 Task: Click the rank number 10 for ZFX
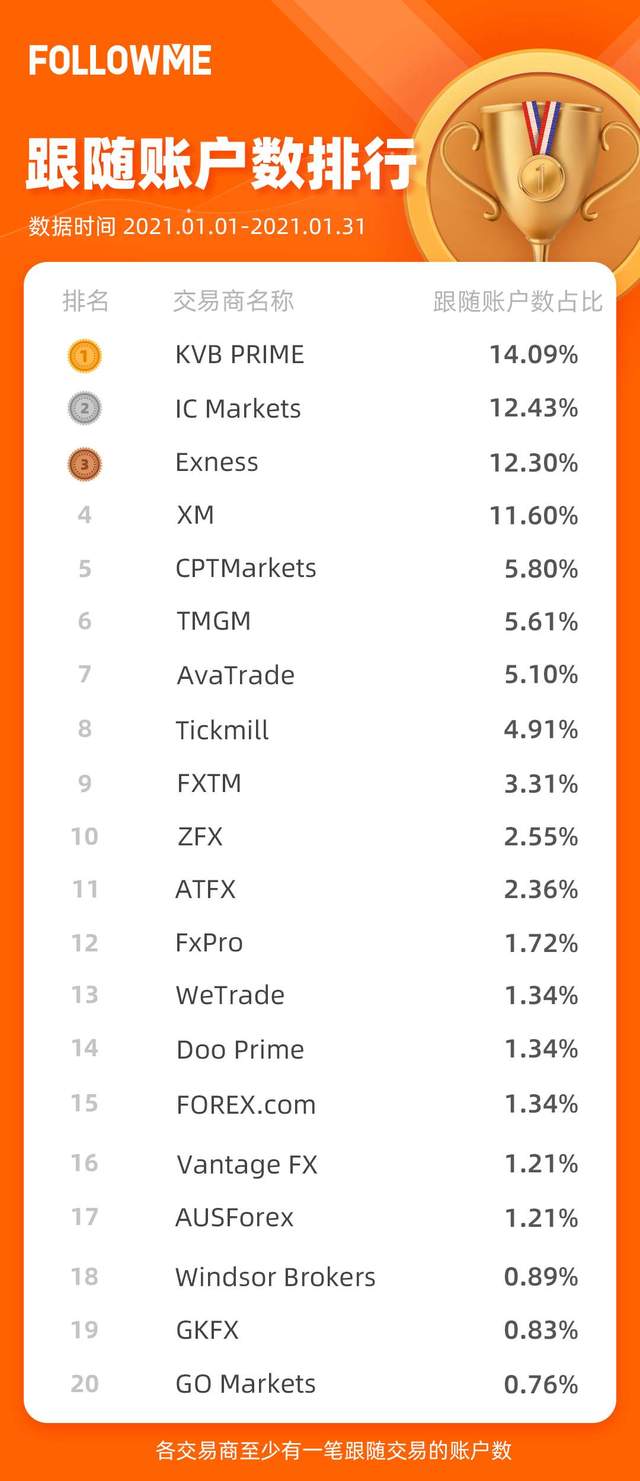tap(84, 836)
